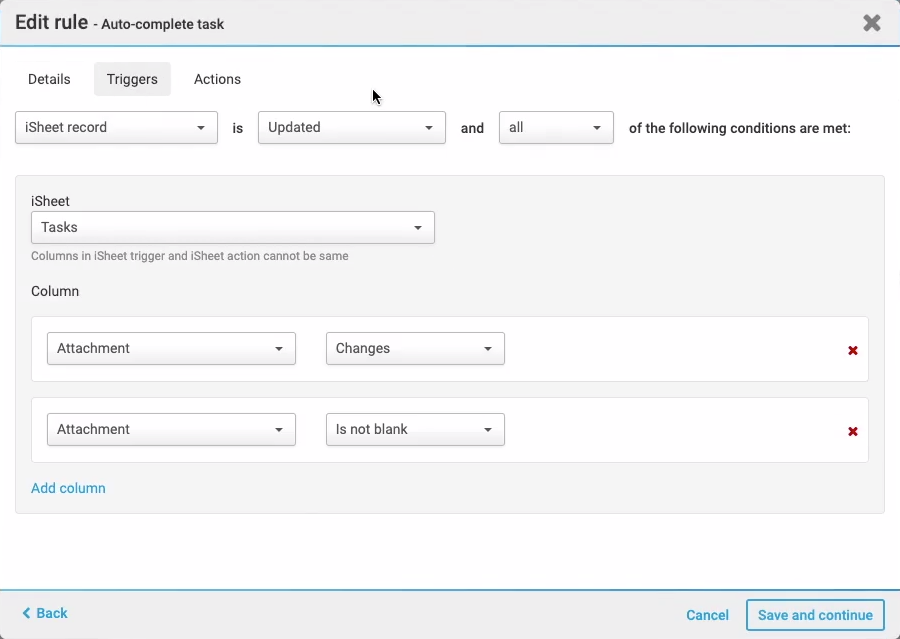Click Cancel to discard rule changes
This screenshot has height=639, width=900.
click(x=707, y=615)
